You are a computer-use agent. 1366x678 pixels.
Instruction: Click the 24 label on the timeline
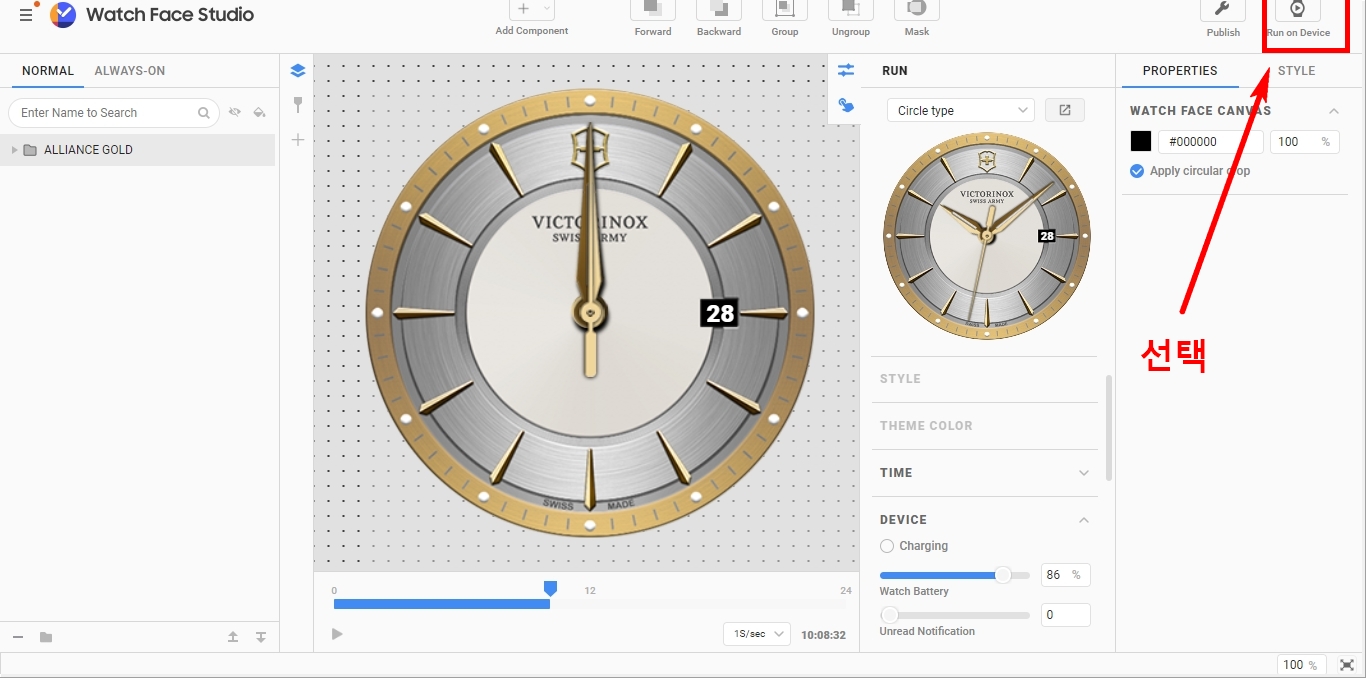pyautogui.click(x=846, y=591)
